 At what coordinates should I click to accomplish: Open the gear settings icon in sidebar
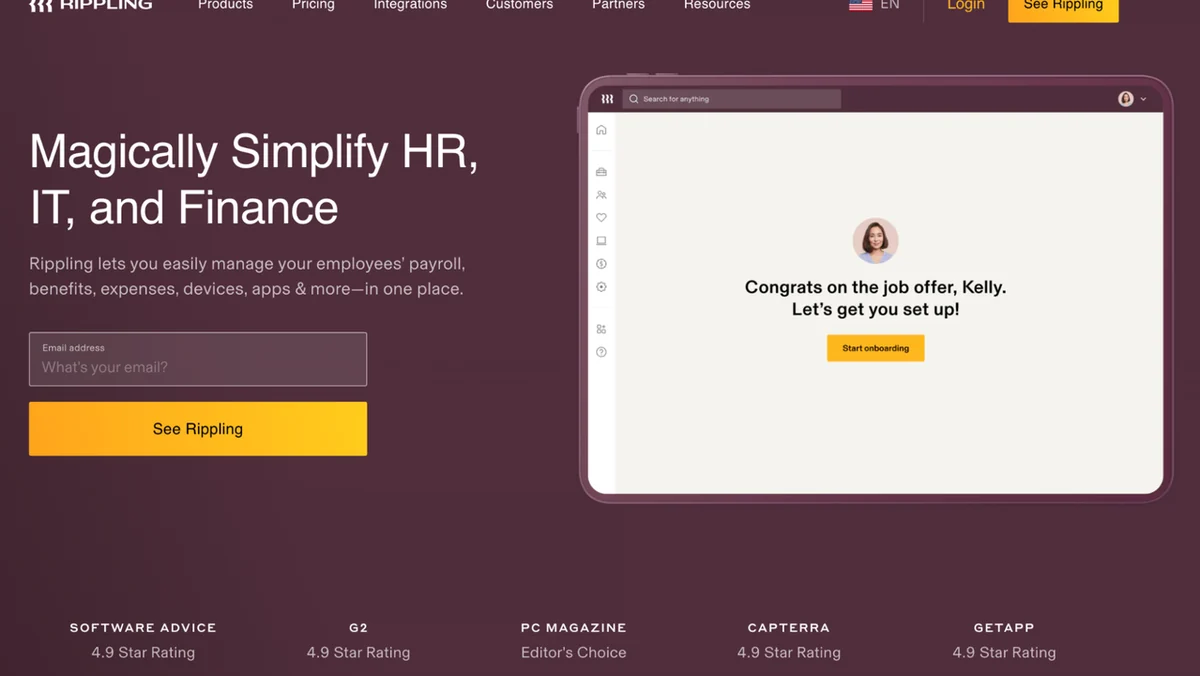[x=601, y=287]
